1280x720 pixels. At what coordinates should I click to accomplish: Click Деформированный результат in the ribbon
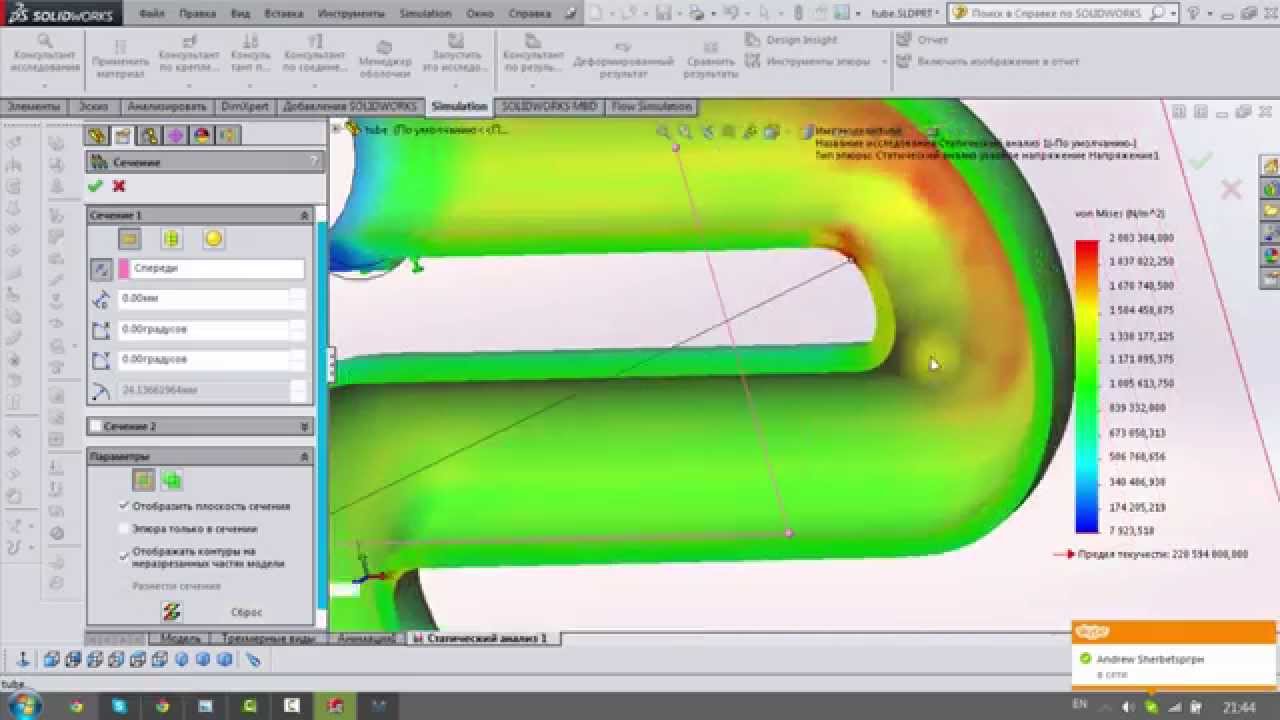click(x=623, y=59)
